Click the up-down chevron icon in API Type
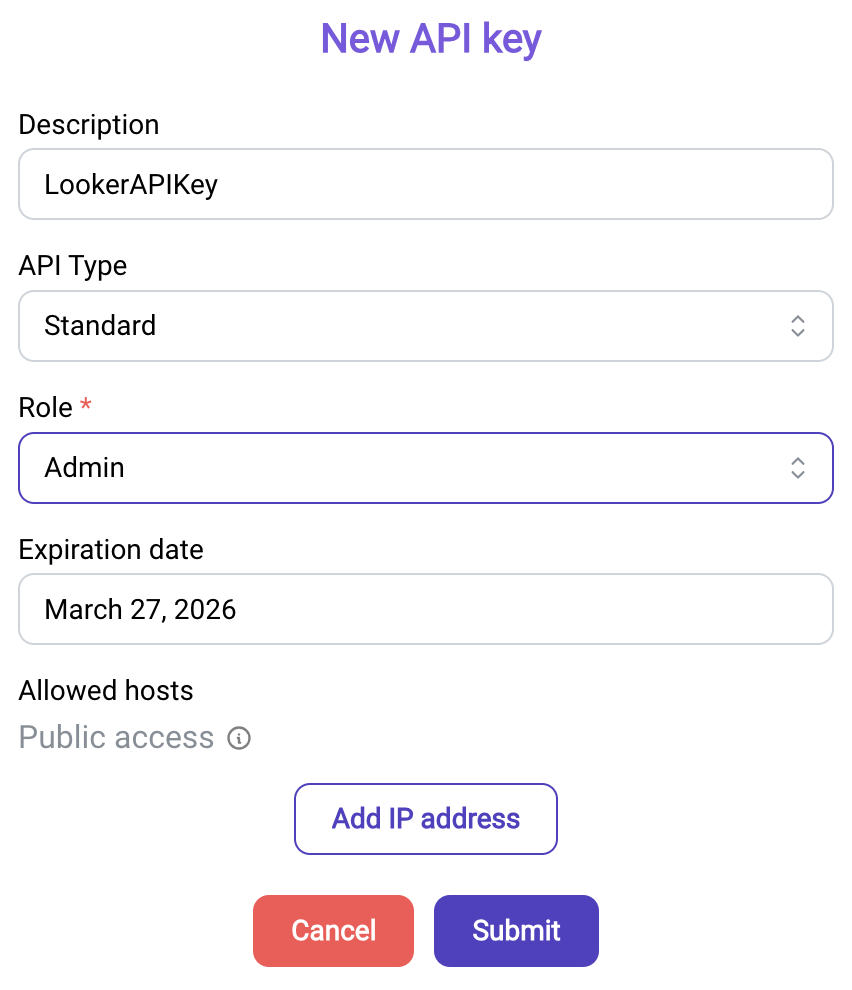Viewport: 852px width, 990px height. [x=798, y=326]
